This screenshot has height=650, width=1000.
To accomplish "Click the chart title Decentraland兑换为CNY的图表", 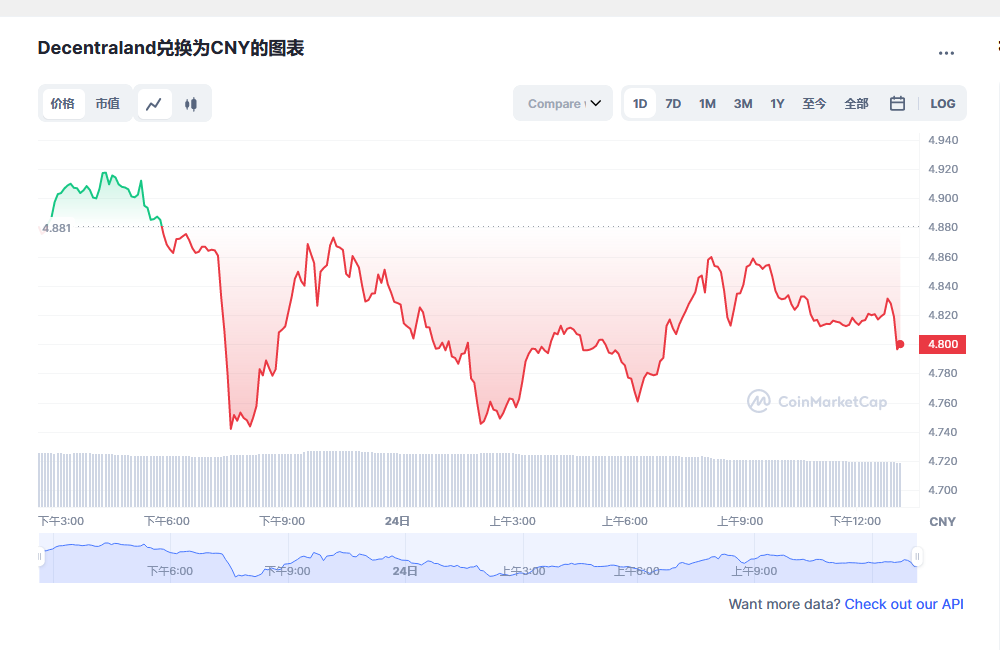I will (171, 48).
